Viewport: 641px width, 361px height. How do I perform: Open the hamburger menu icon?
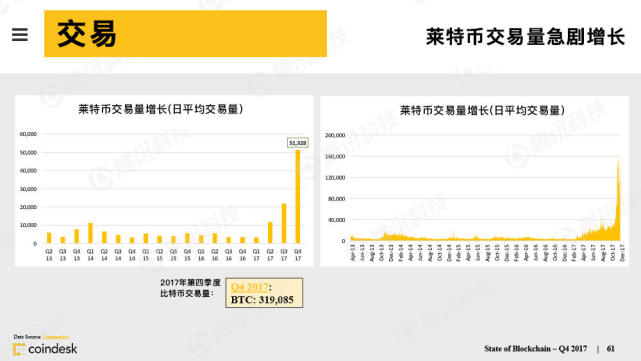20,35
